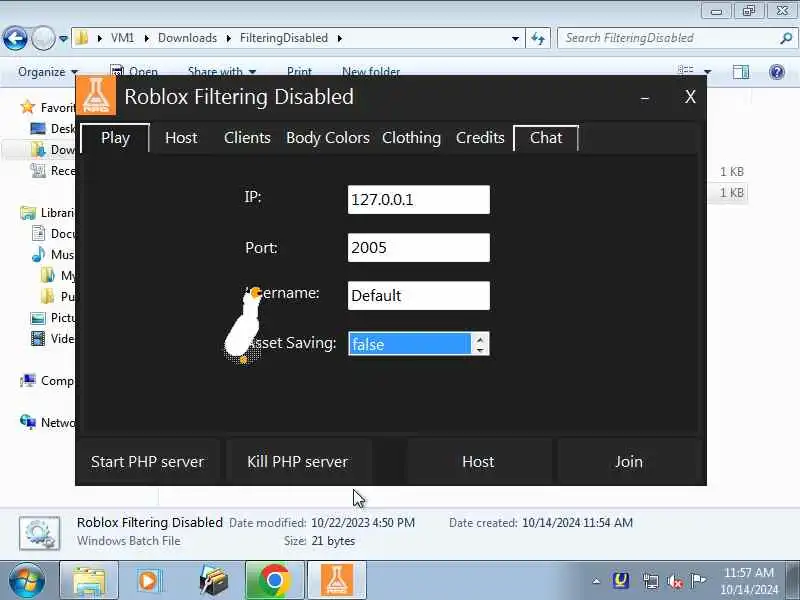Select Recent Places in navigation pane

coord(53,170)
